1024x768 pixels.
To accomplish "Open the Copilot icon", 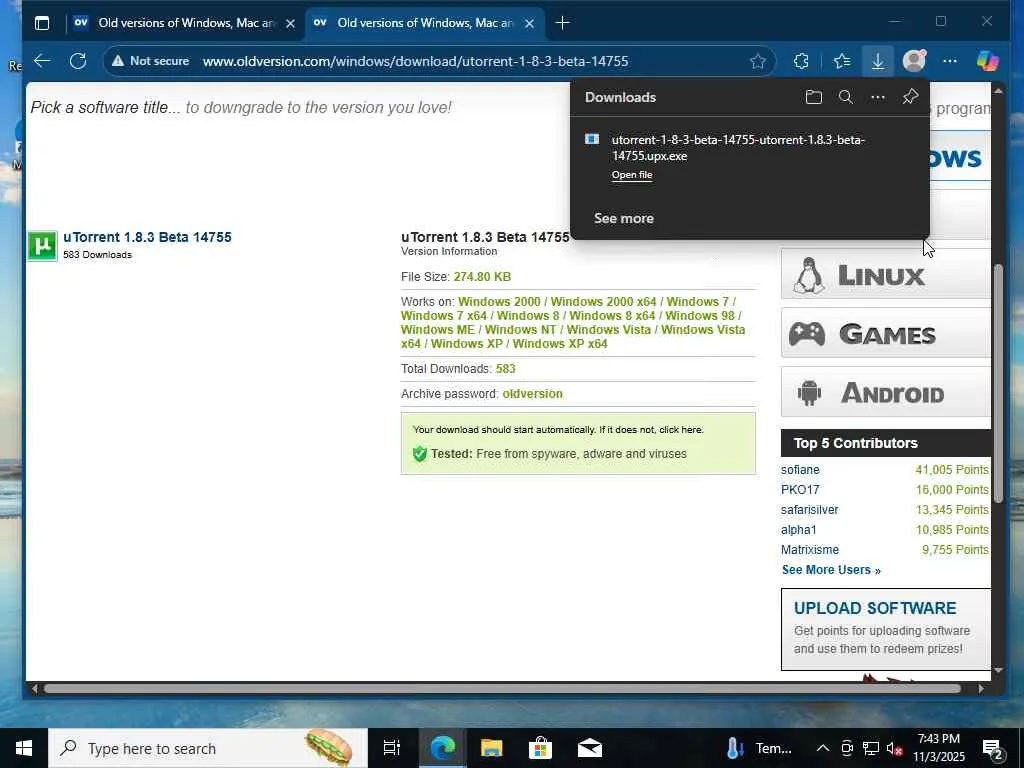I will click(x=987, y=61).
